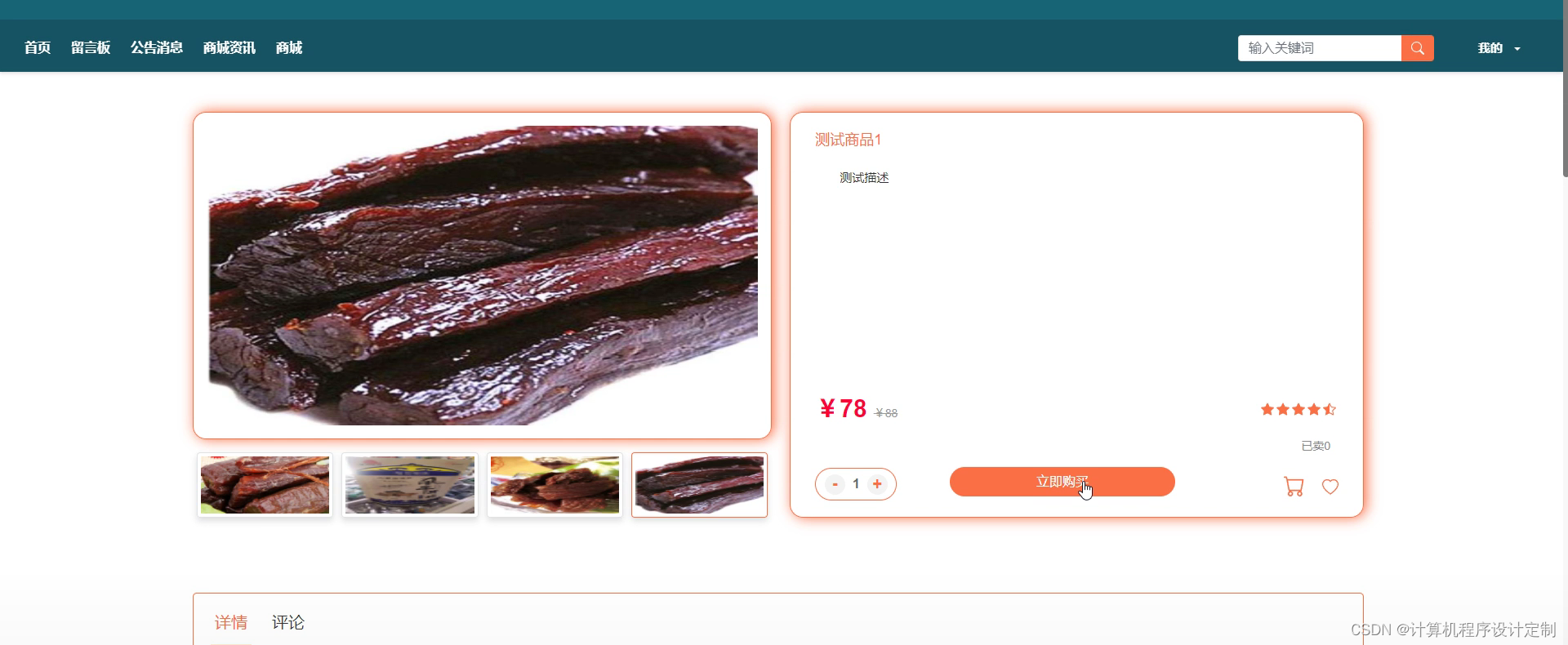Favorite the product with heart icon
1568x645 pixels.
click(x=1330, y=487)
